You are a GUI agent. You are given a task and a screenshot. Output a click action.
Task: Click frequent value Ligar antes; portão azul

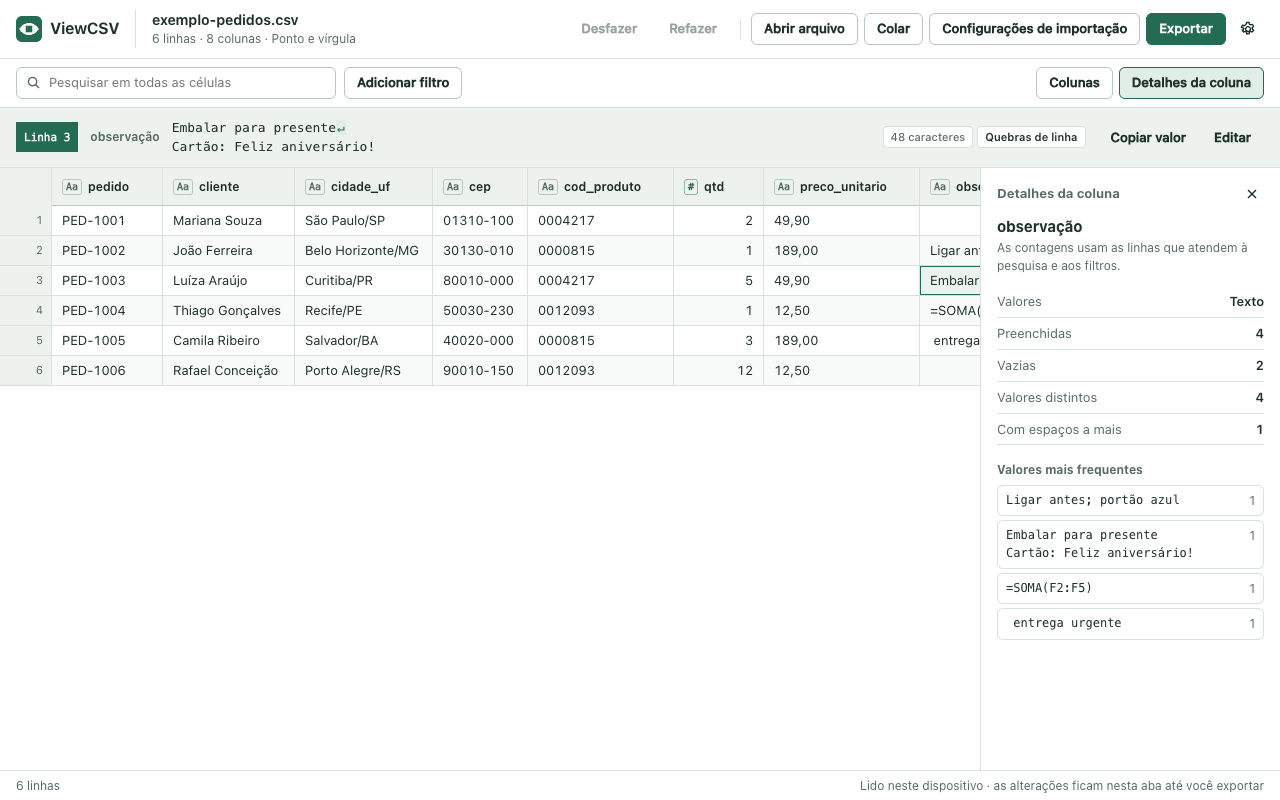[1130, 500]
